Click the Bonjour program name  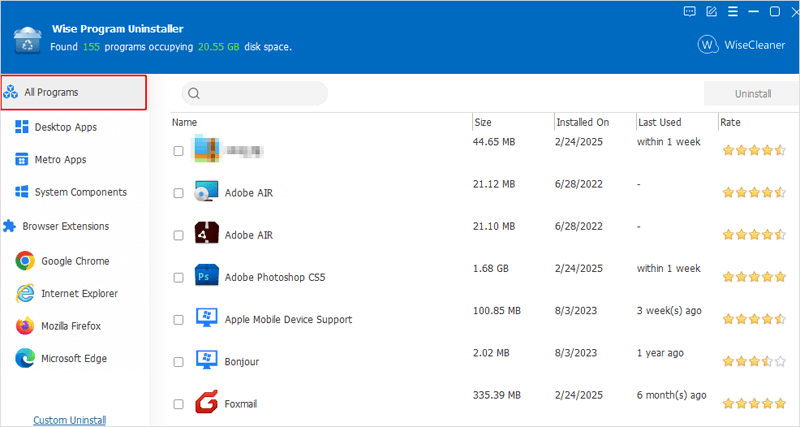click(x=242, y=362)
